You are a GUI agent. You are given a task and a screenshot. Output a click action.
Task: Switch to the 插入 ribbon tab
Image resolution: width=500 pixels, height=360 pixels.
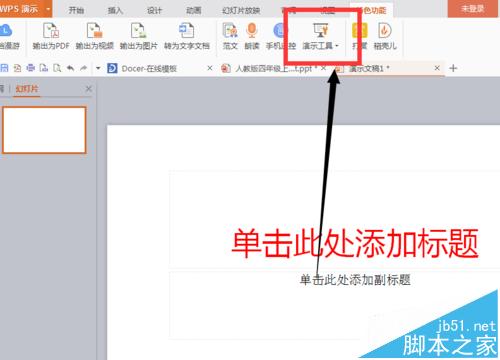[115, 10]
